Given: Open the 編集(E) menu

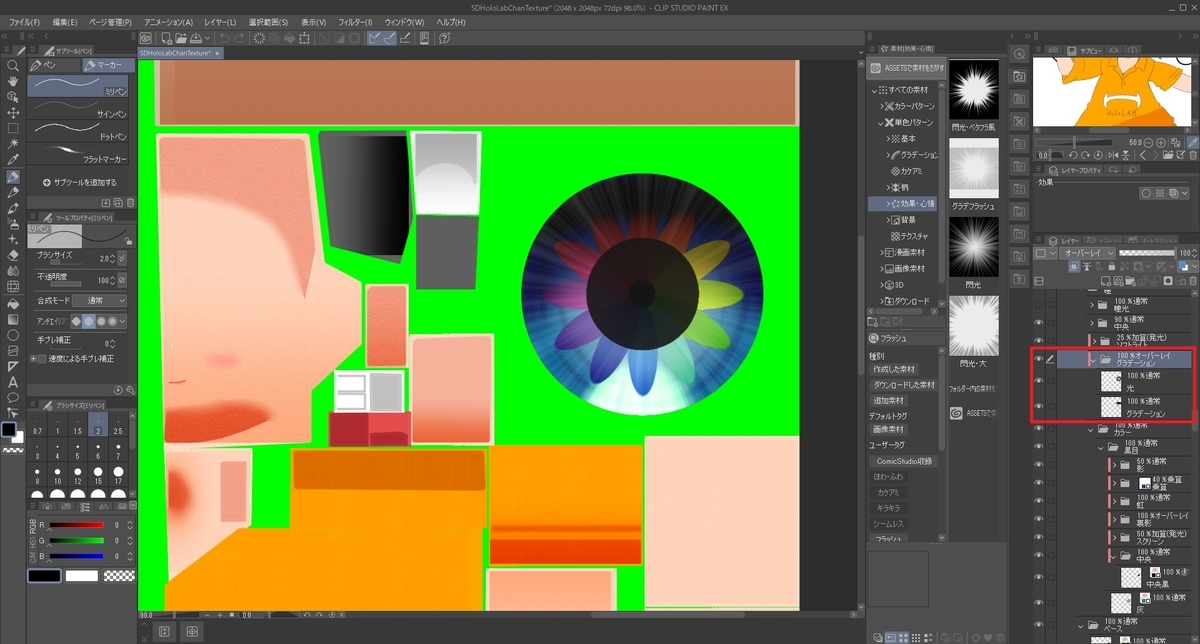Looking at the screenshot, I should (x=64, y=21).
